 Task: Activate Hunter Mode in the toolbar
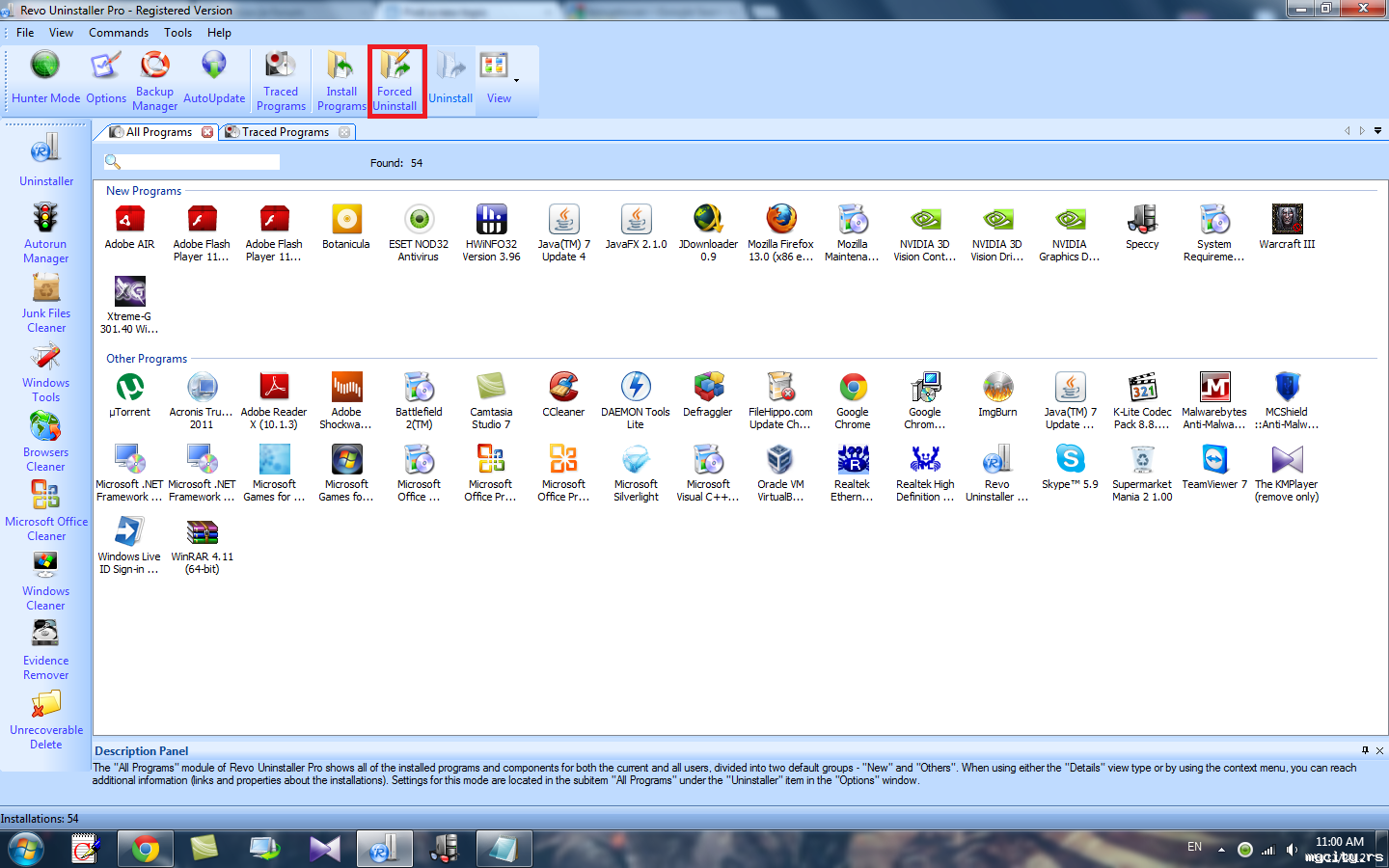click(45, 78)
